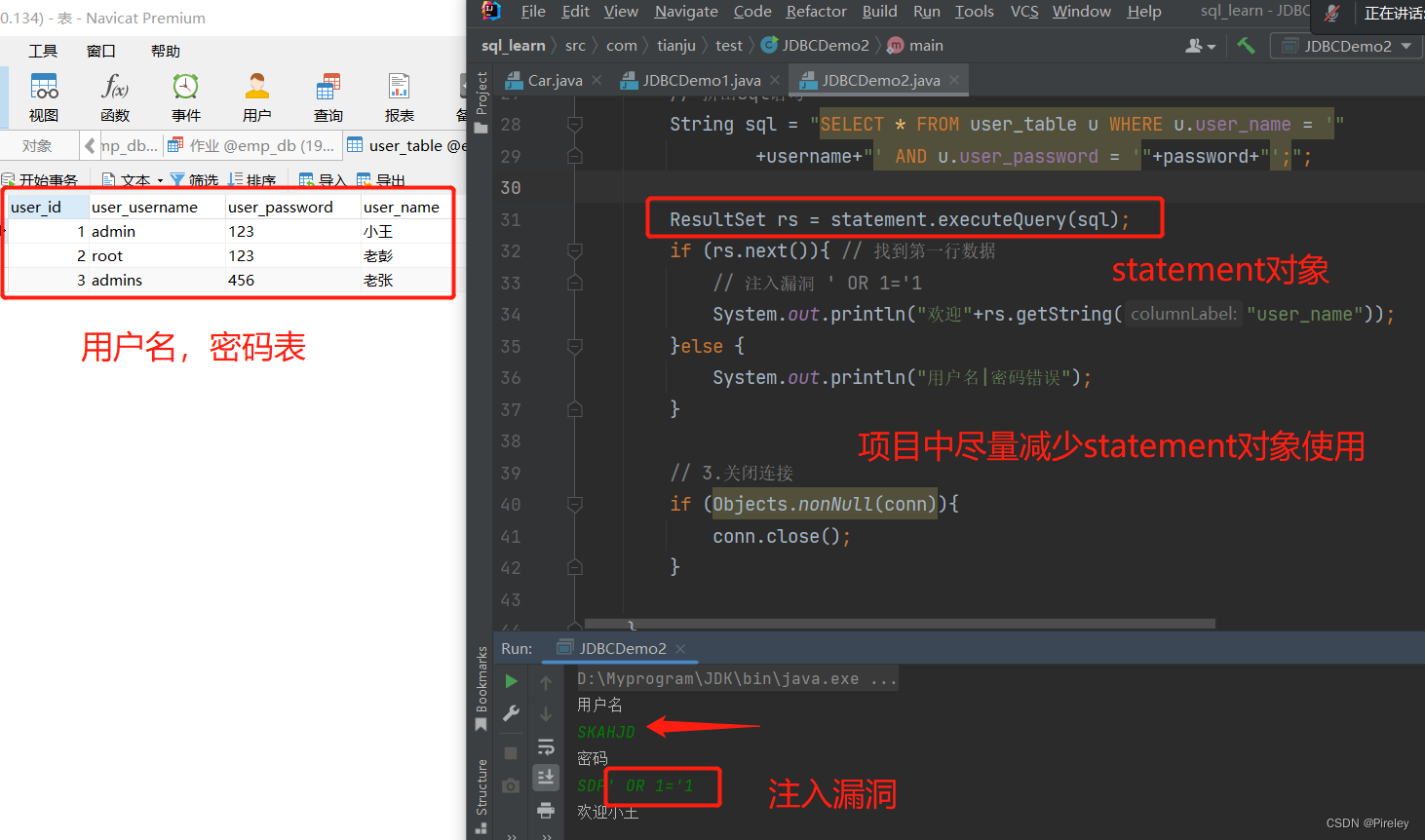Open Navicat 工具 menu

(x=43, y=51)
